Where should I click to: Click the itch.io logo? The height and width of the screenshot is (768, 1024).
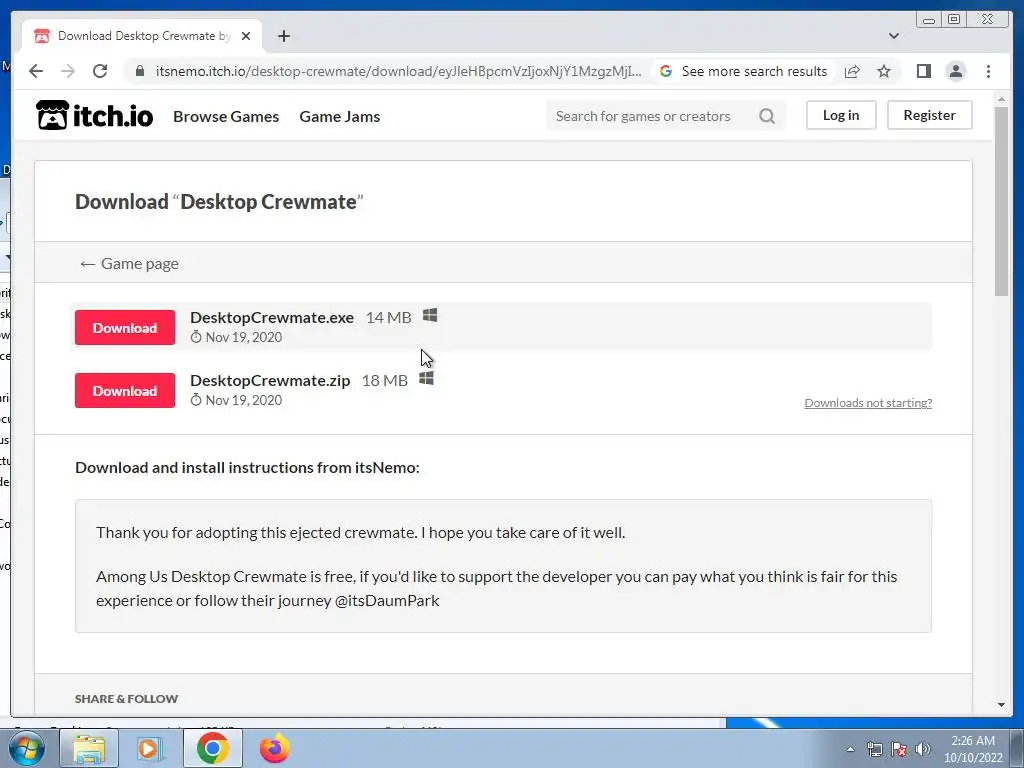(x=95, y=116)
